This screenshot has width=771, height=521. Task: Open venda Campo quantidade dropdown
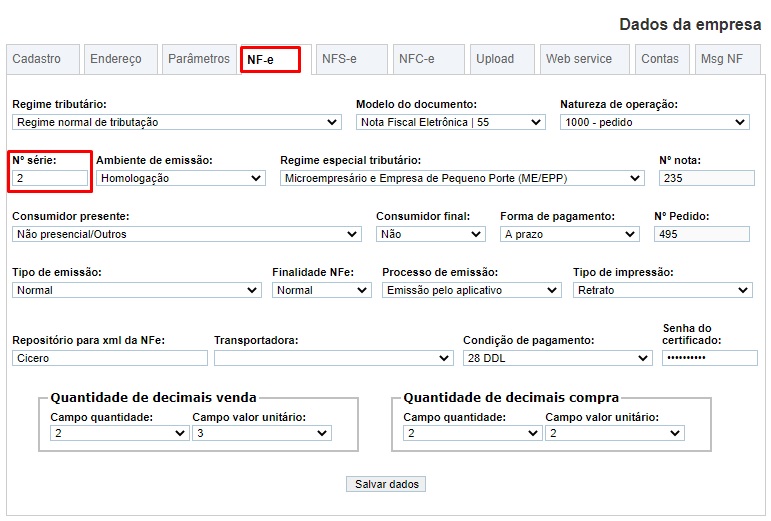point(119,433)
